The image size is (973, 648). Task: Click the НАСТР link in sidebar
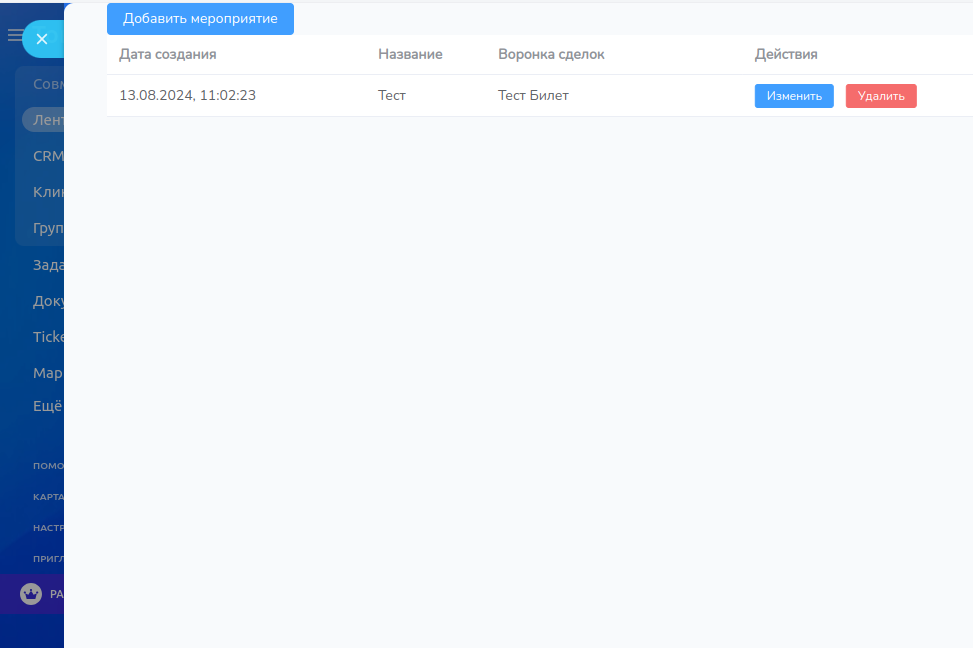point(48,528)
